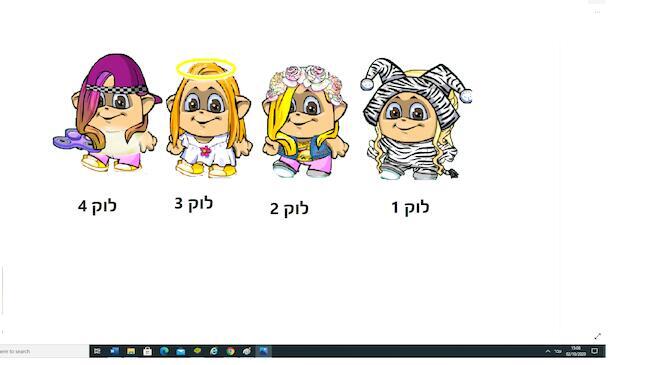The width and height of the screenshot is (649, 365).
Task: Open Task View from the taskbar
Action: point(97,351)
